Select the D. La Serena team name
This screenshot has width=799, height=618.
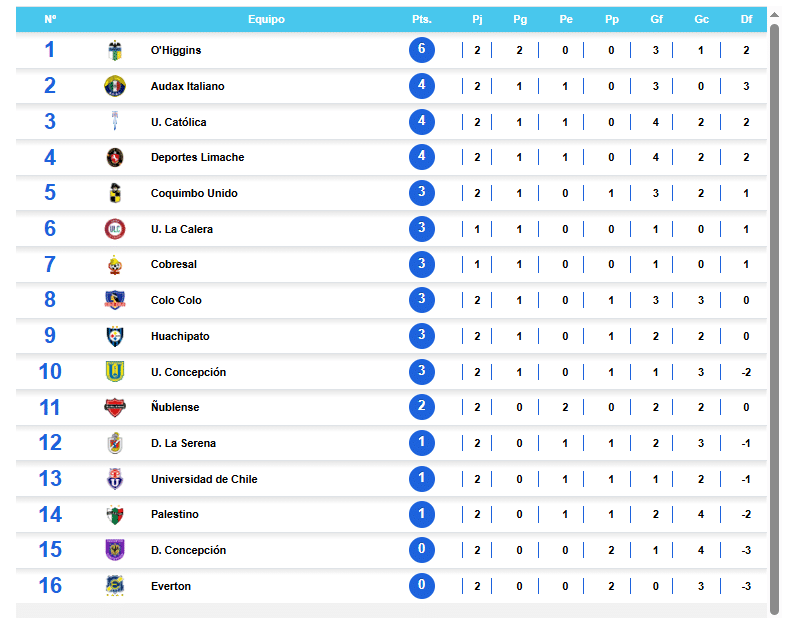coord(183,443)
